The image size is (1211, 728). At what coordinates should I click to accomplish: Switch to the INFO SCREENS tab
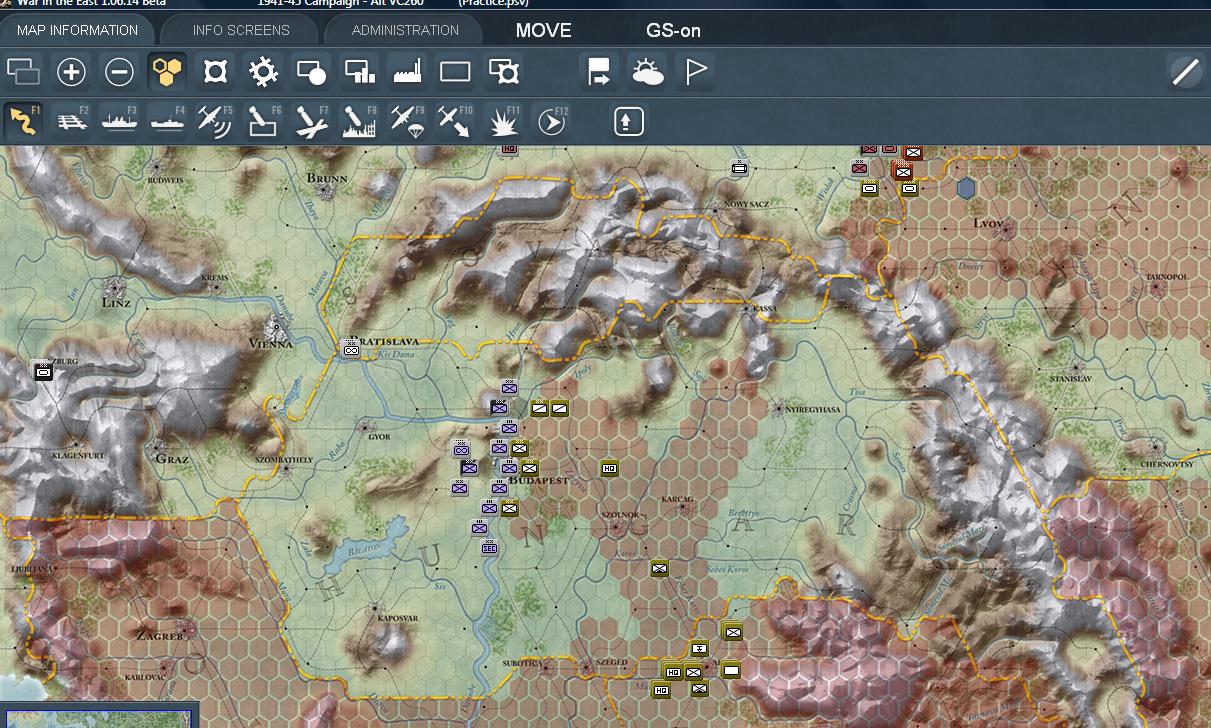click(x=241, y=30)
